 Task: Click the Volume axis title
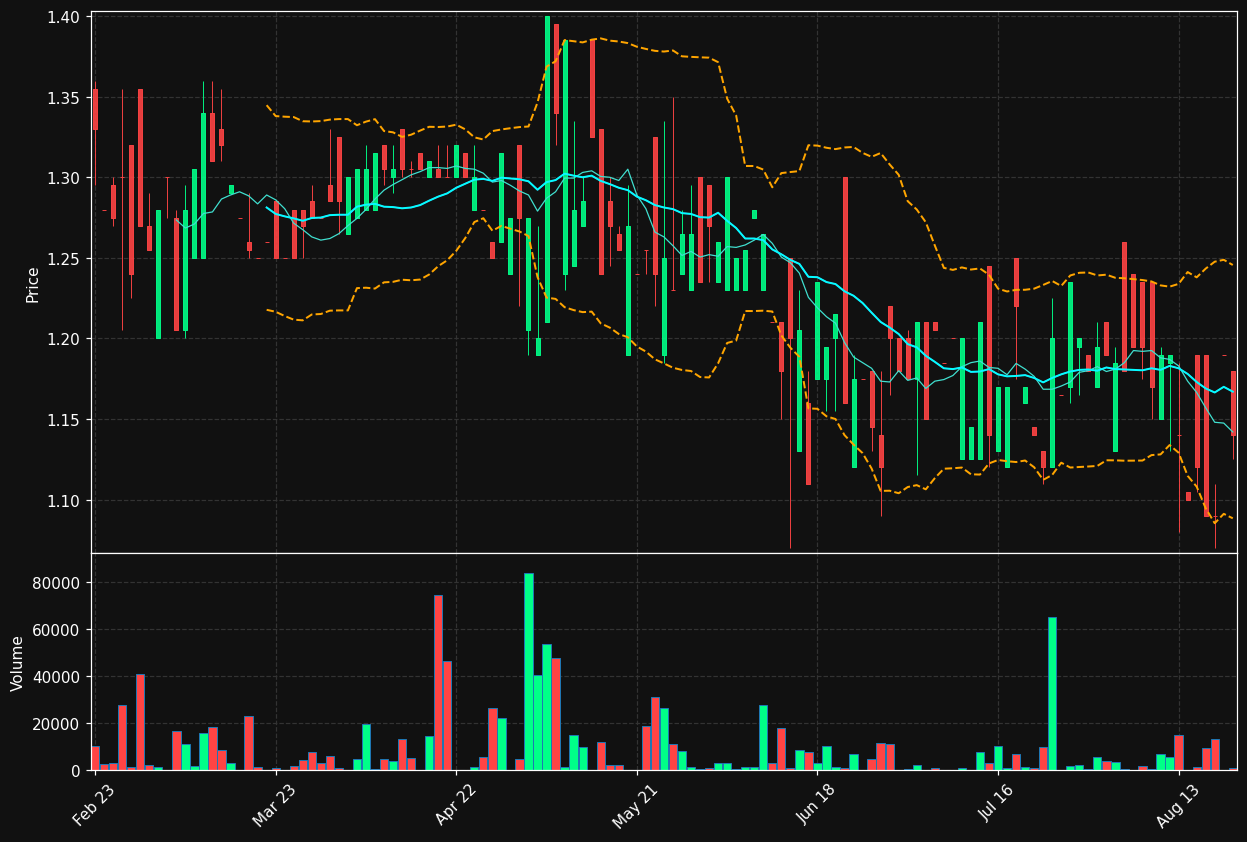click(17, 663)
